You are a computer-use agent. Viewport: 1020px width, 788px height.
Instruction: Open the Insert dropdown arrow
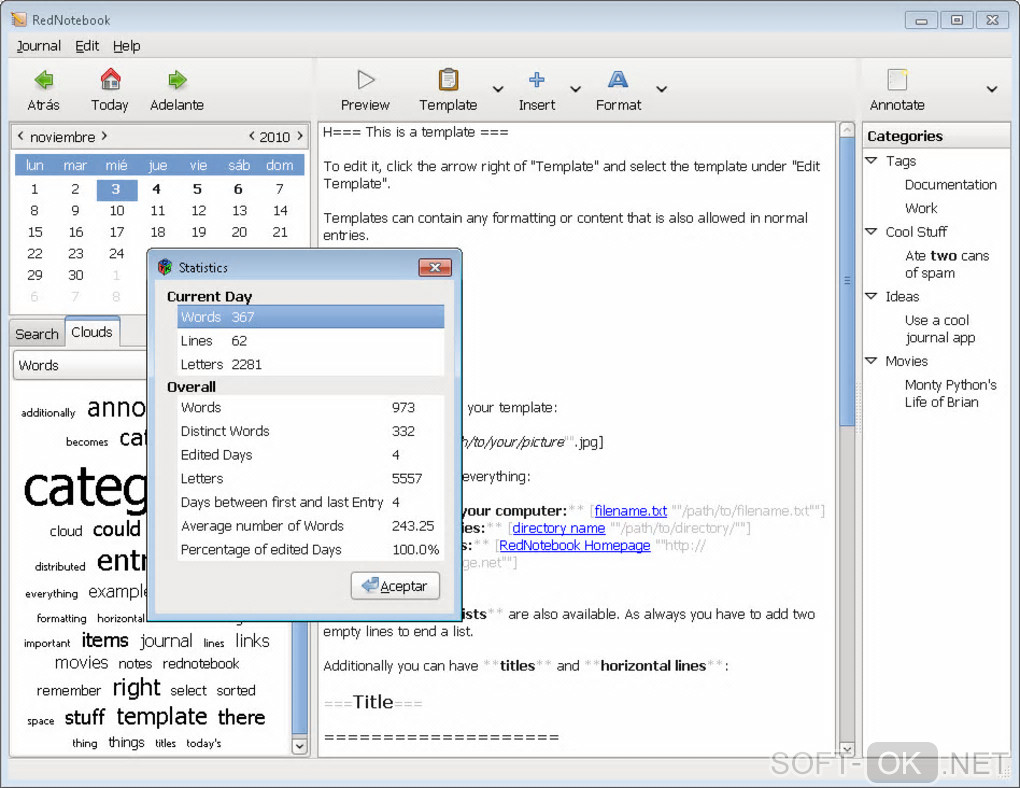coord(575,88)
